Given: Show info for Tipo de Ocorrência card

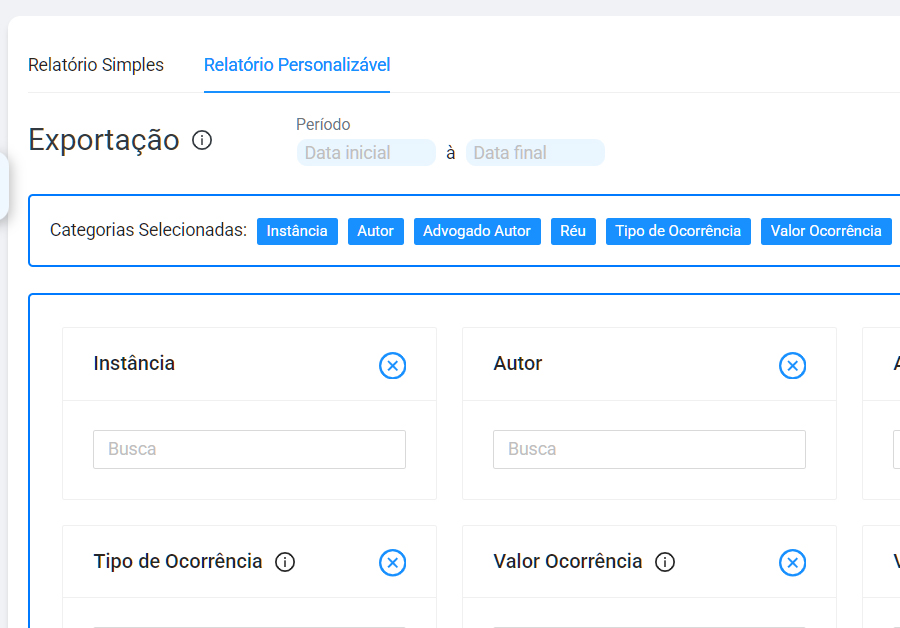Looking at the screenshot, I should [x=285, y=562].
